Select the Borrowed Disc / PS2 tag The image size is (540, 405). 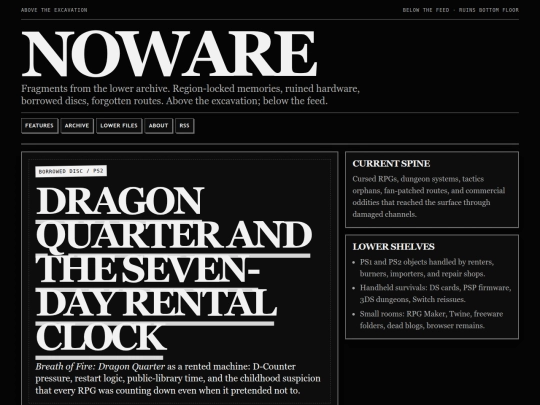pos(71,171)
